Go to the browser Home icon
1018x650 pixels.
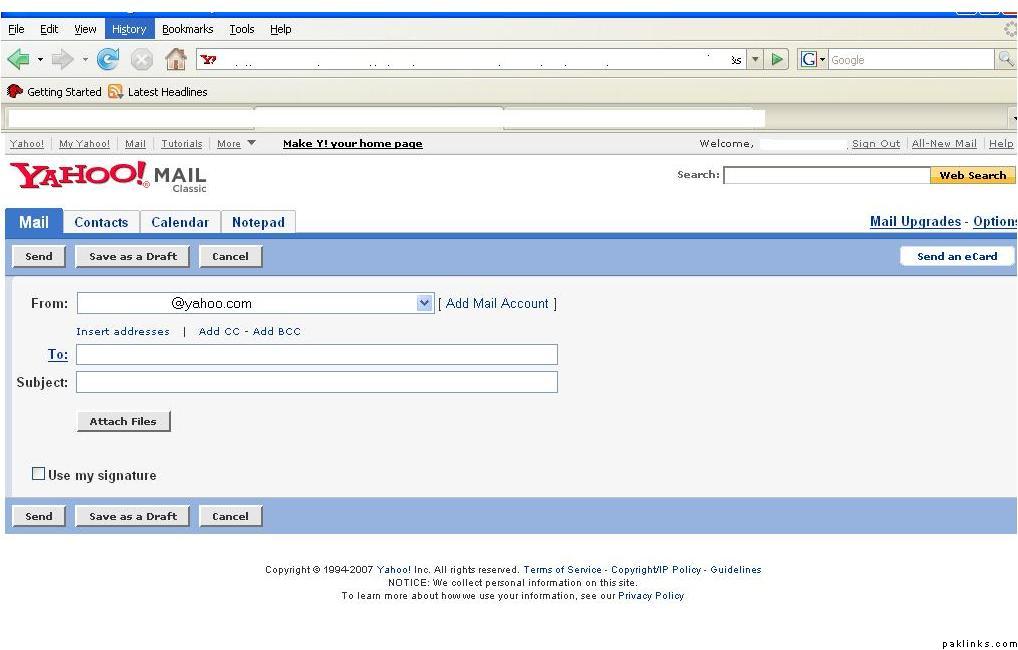coord(175,60)
